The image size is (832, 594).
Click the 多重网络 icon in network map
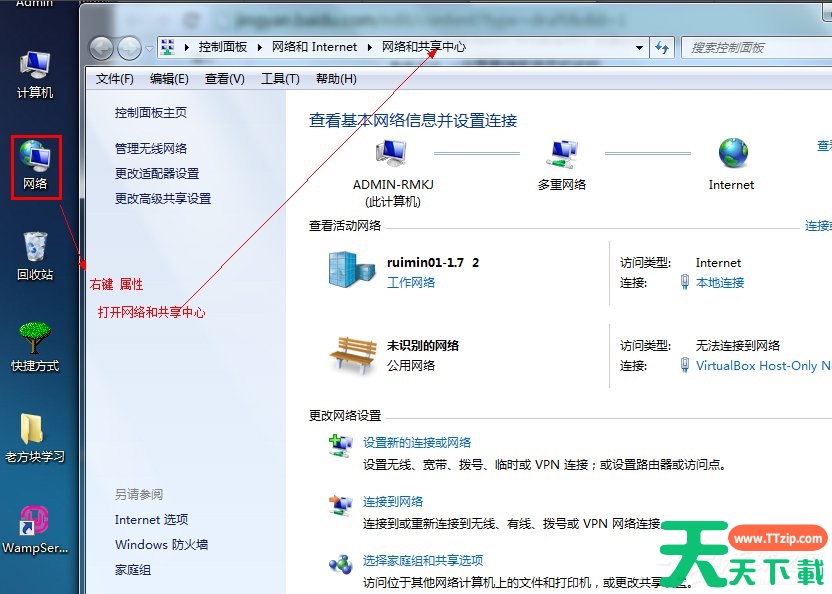(562, 153)
